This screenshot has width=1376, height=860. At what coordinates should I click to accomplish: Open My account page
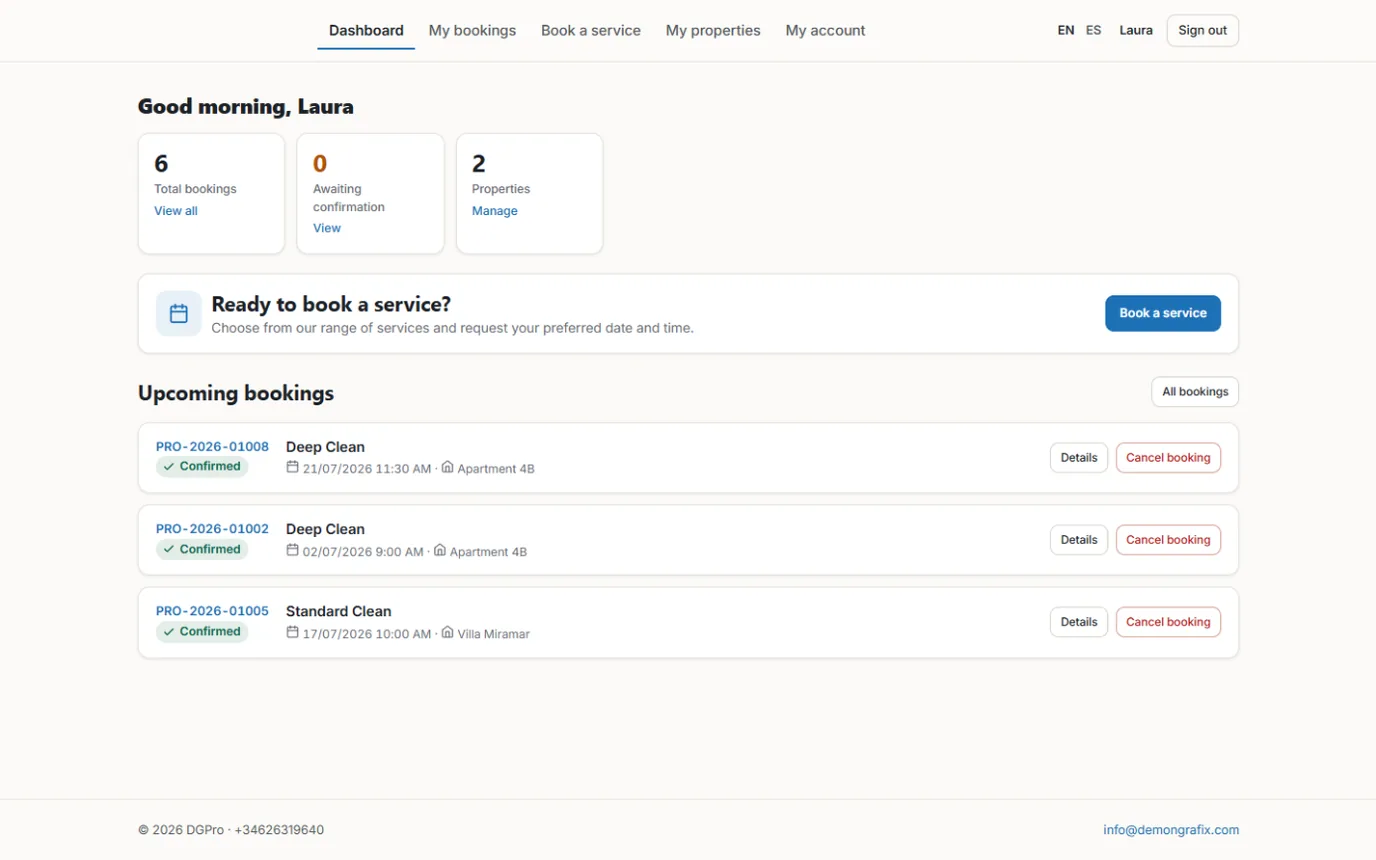pyautogui.click(x=825, y=31)
